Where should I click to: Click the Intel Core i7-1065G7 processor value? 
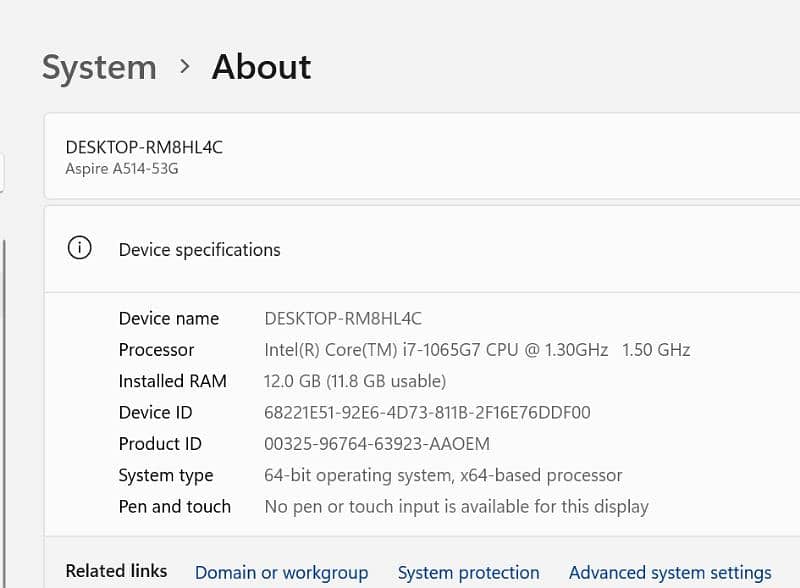477,350
